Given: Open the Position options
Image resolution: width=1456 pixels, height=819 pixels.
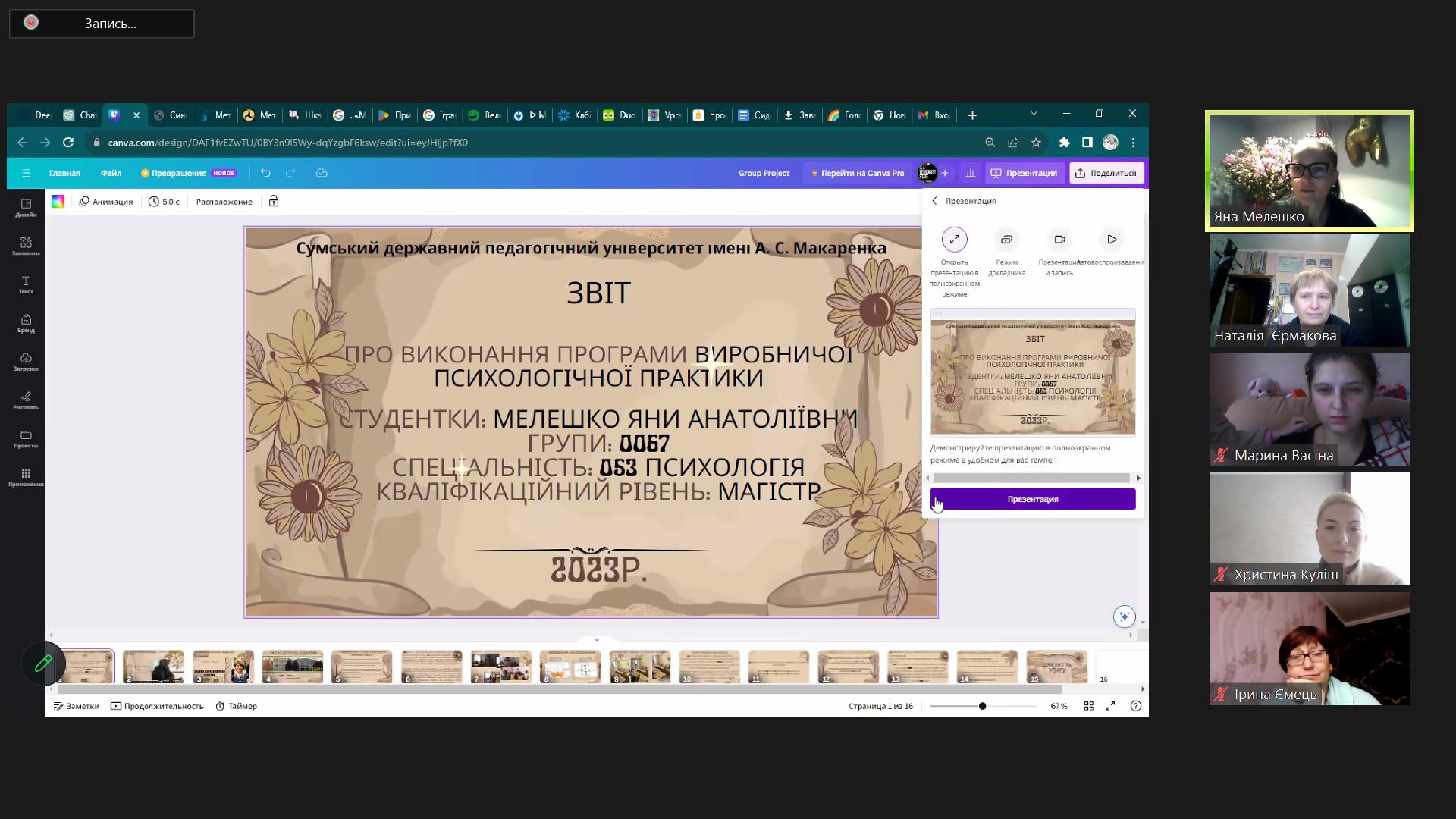Looking at the screenshot, I should pos(224,201).
